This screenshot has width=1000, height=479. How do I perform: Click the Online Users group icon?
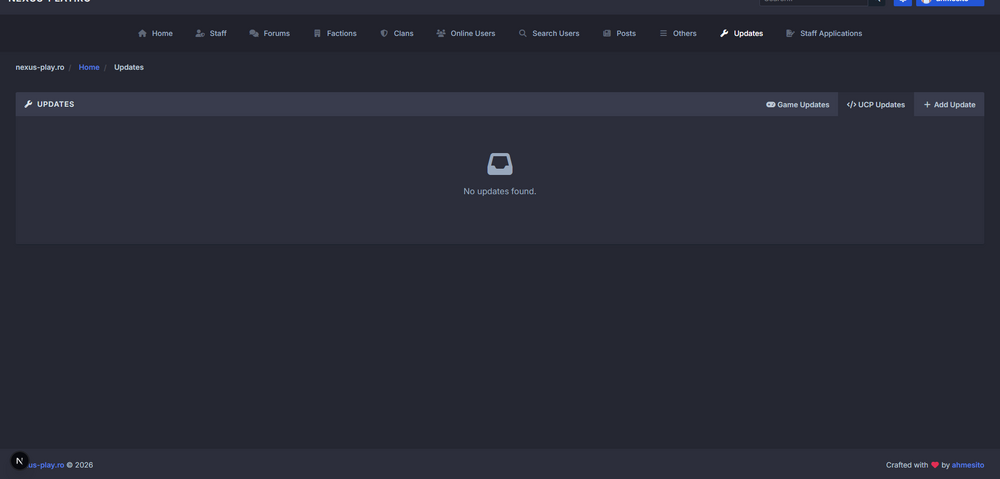point(441,33)
